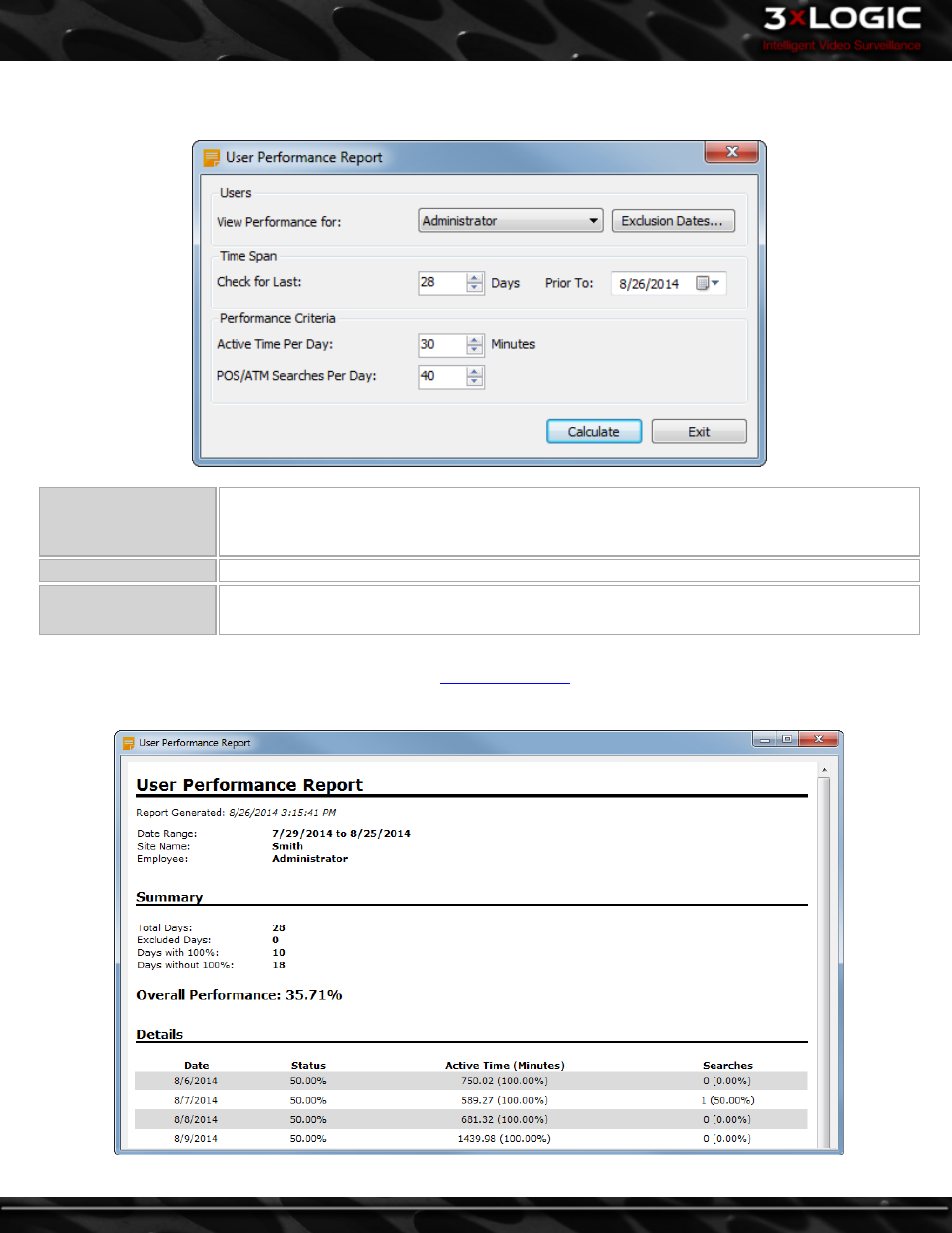Close the User Performance Report dialog
Viewport: 952px width, 1233px height.
[731, 152]
